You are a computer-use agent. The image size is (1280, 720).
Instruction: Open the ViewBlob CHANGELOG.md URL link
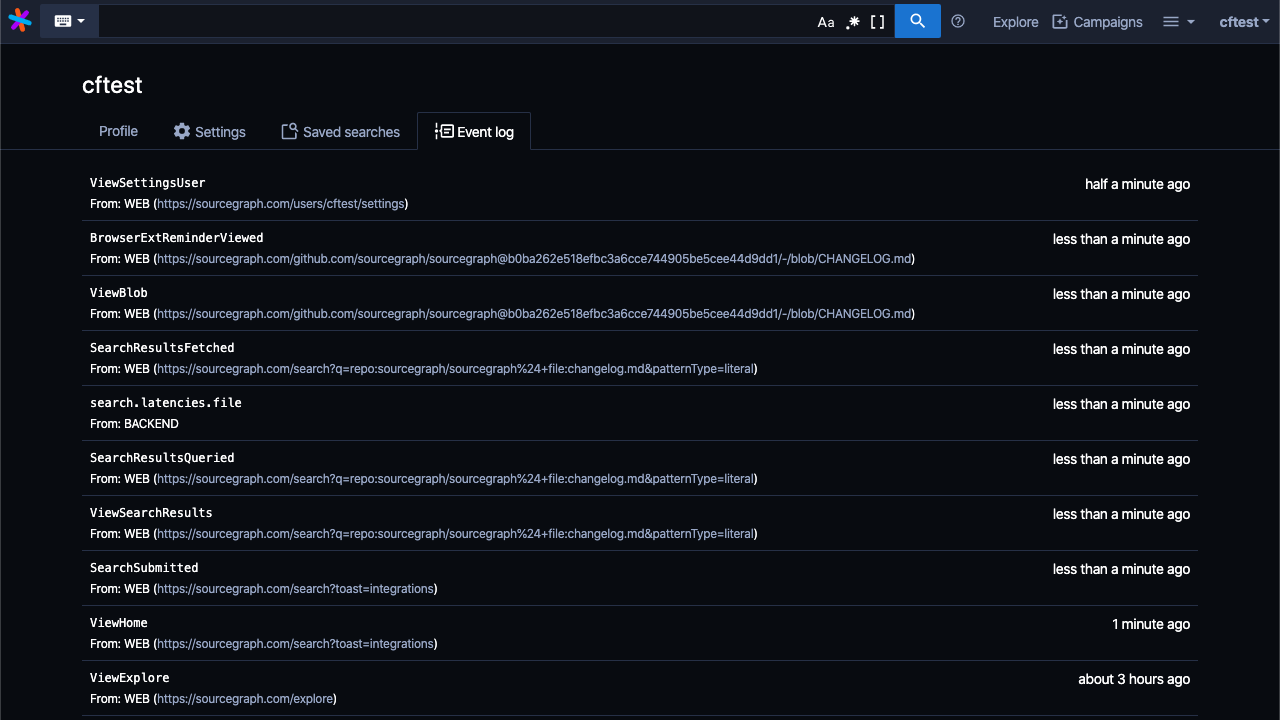(534, 314)
